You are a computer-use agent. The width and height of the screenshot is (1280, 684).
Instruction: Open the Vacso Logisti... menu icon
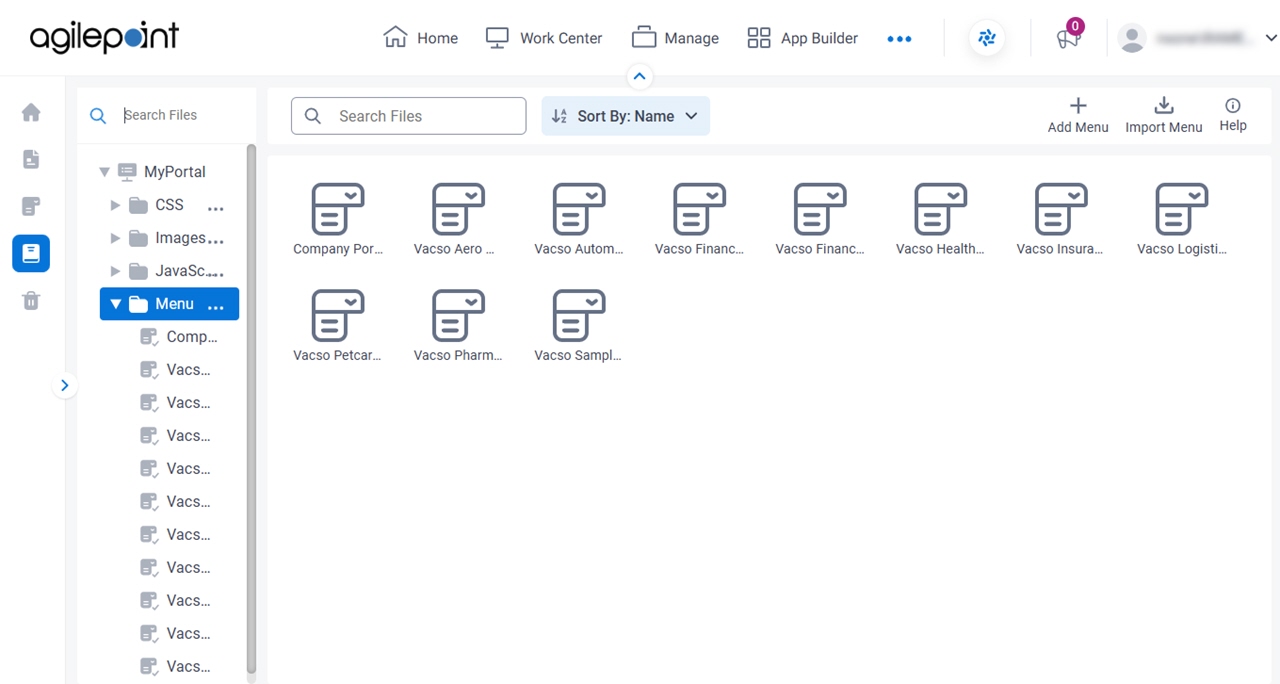(x=1181, y=208)
